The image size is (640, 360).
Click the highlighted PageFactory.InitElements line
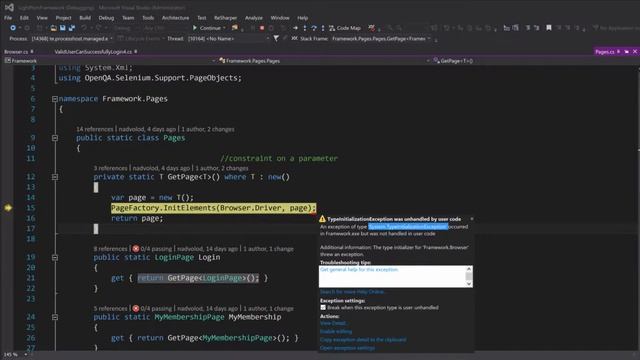click(213, 208)
